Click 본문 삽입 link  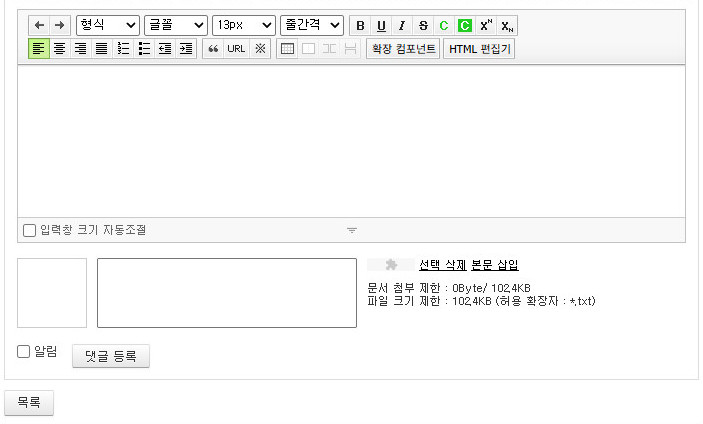(495, 265)
